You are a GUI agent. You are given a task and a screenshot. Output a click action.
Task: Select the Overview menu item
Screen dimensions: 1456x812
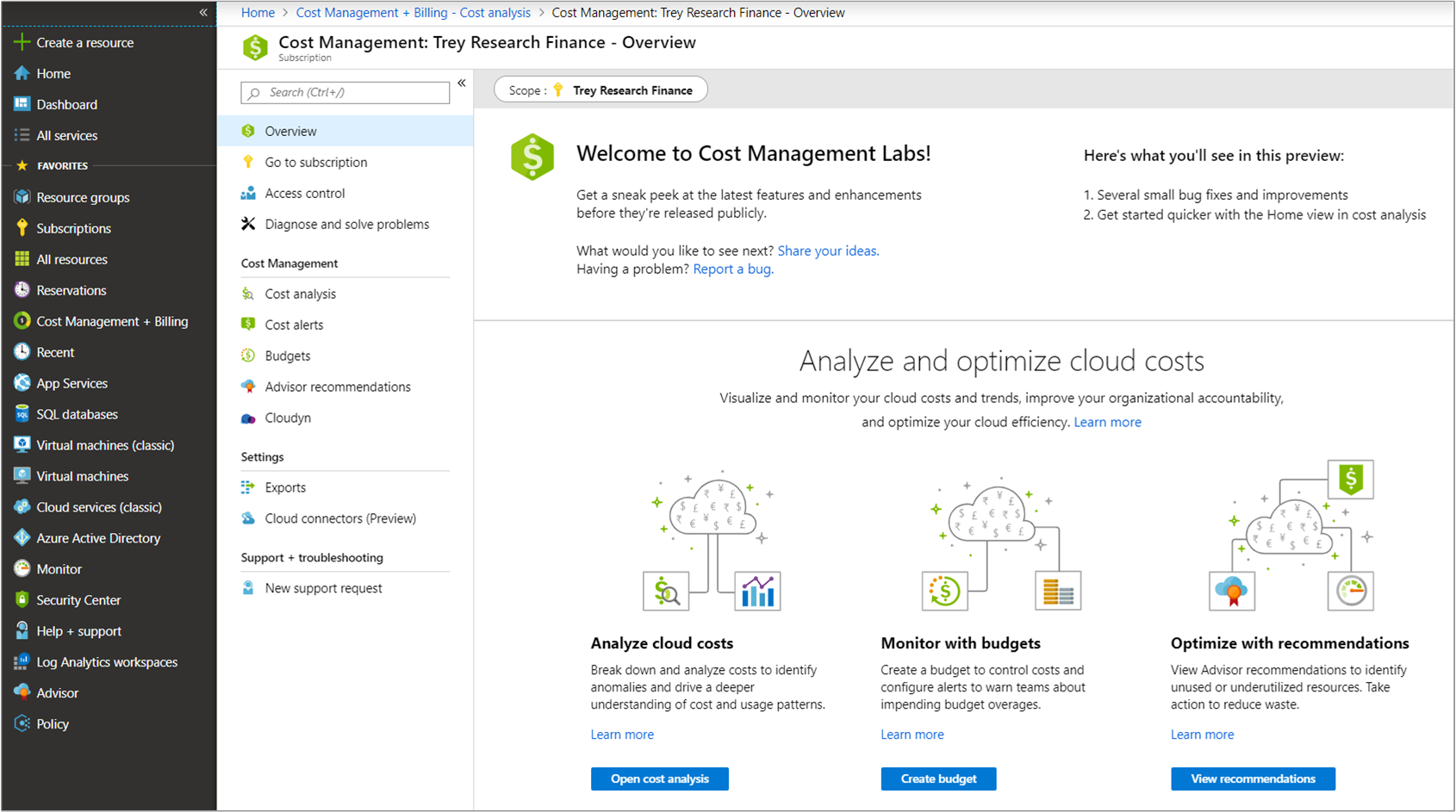point(345,131)
